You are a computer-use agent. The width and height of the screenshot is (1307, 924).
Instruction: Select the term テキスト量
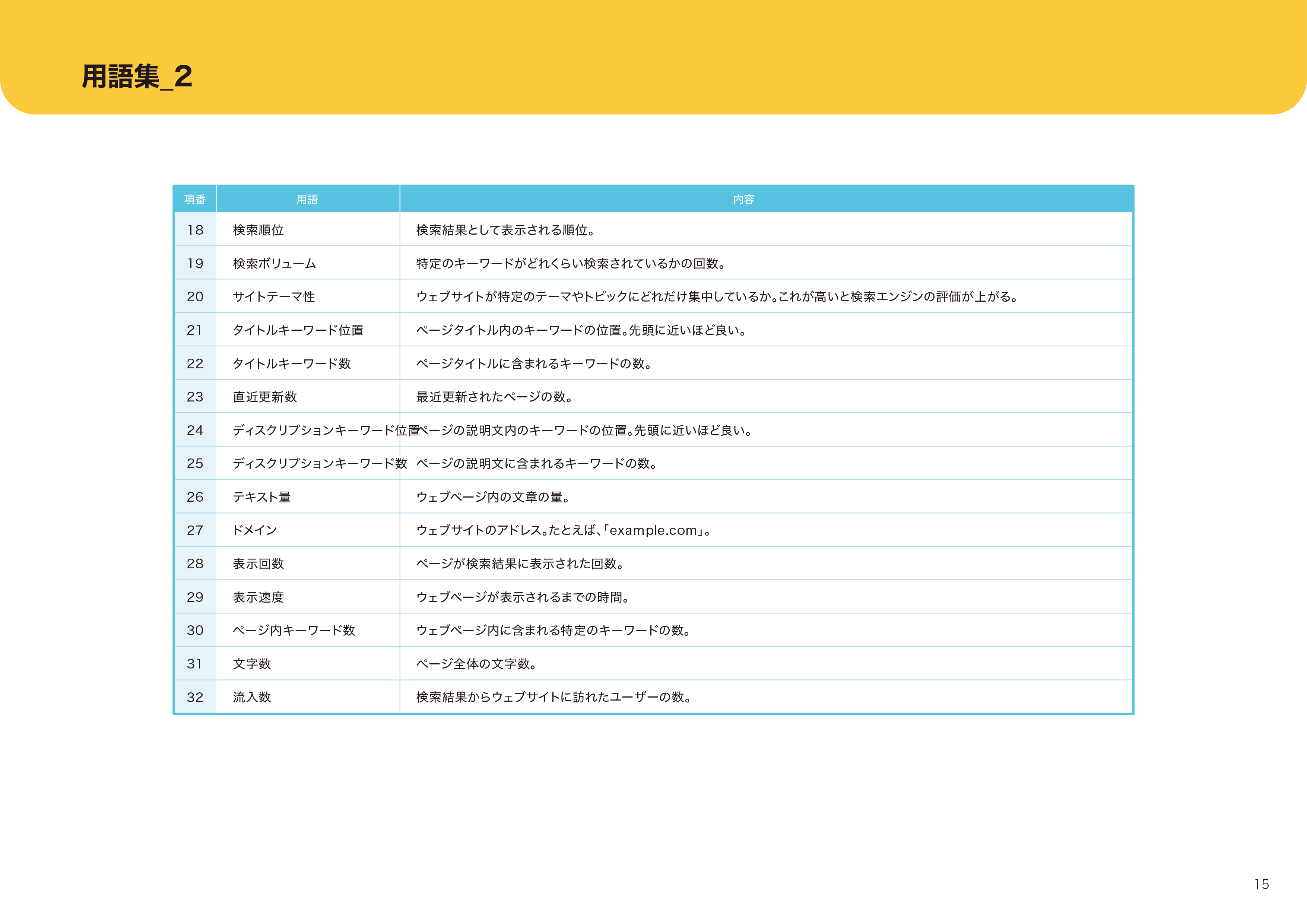tap(262, 497)
